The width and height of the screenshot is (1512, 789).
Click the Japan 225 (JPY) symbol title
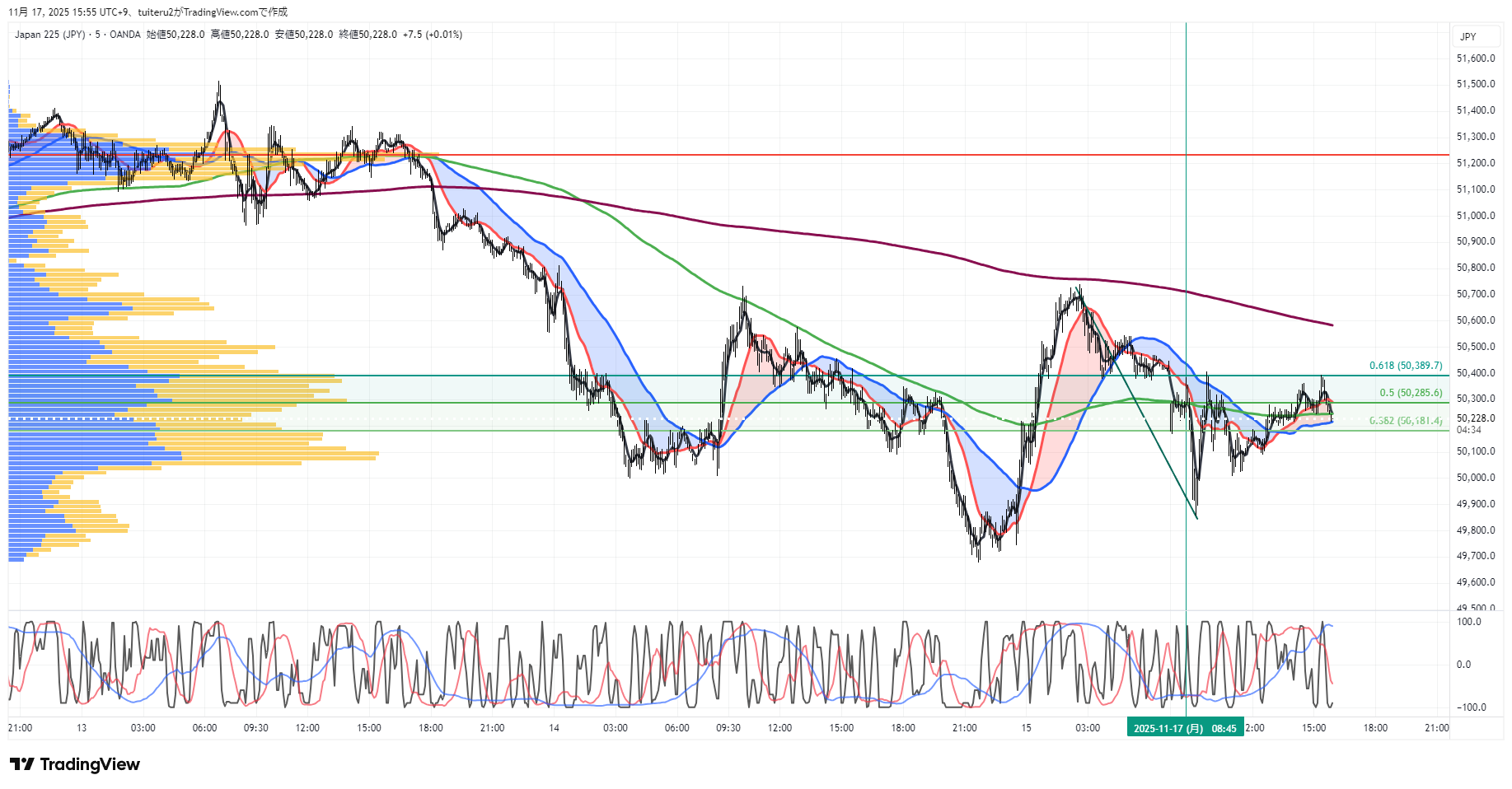49,35
